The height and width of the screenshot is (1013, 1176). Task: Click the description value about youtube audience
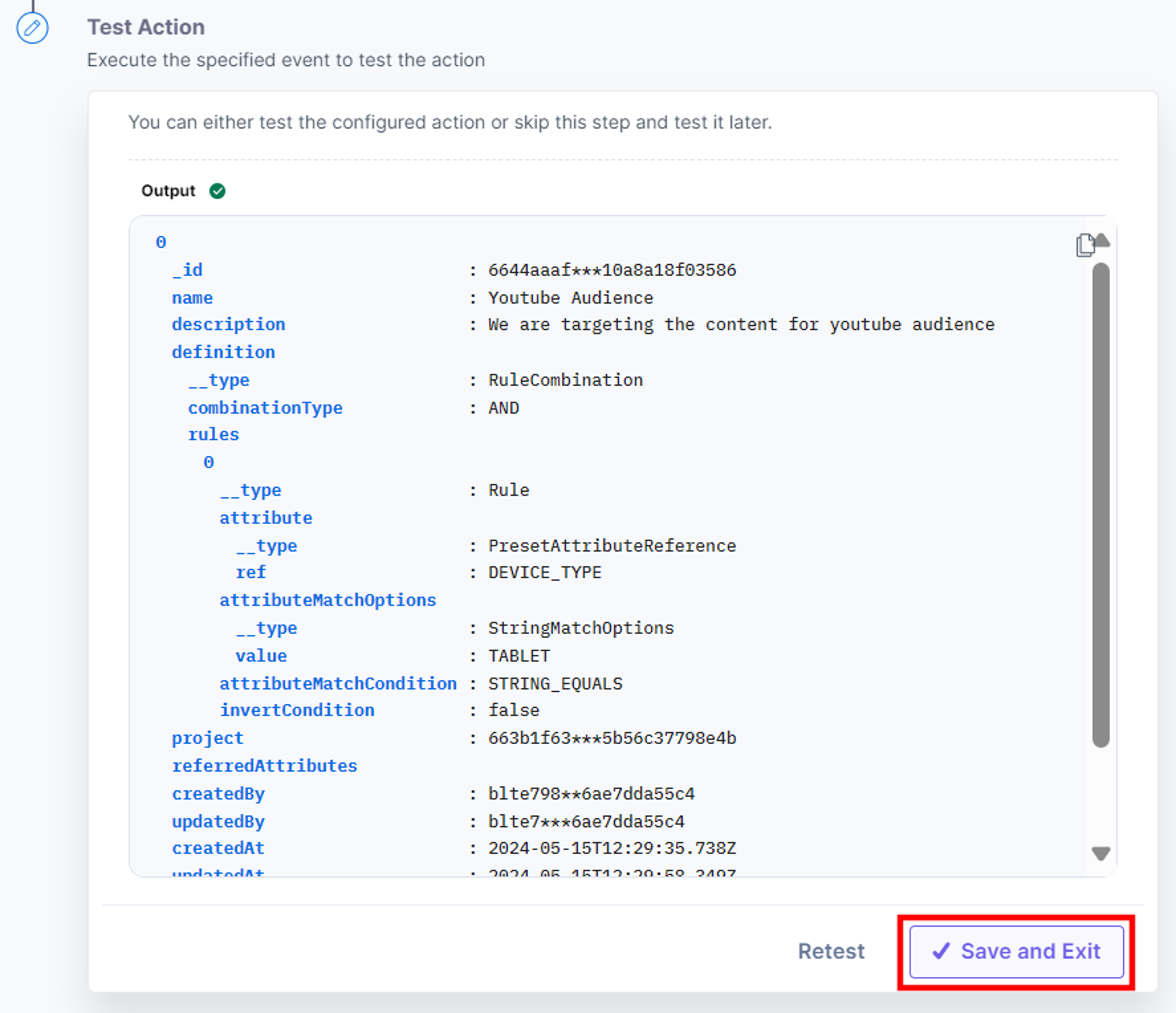pyautogui.click(x=741, y=324)
